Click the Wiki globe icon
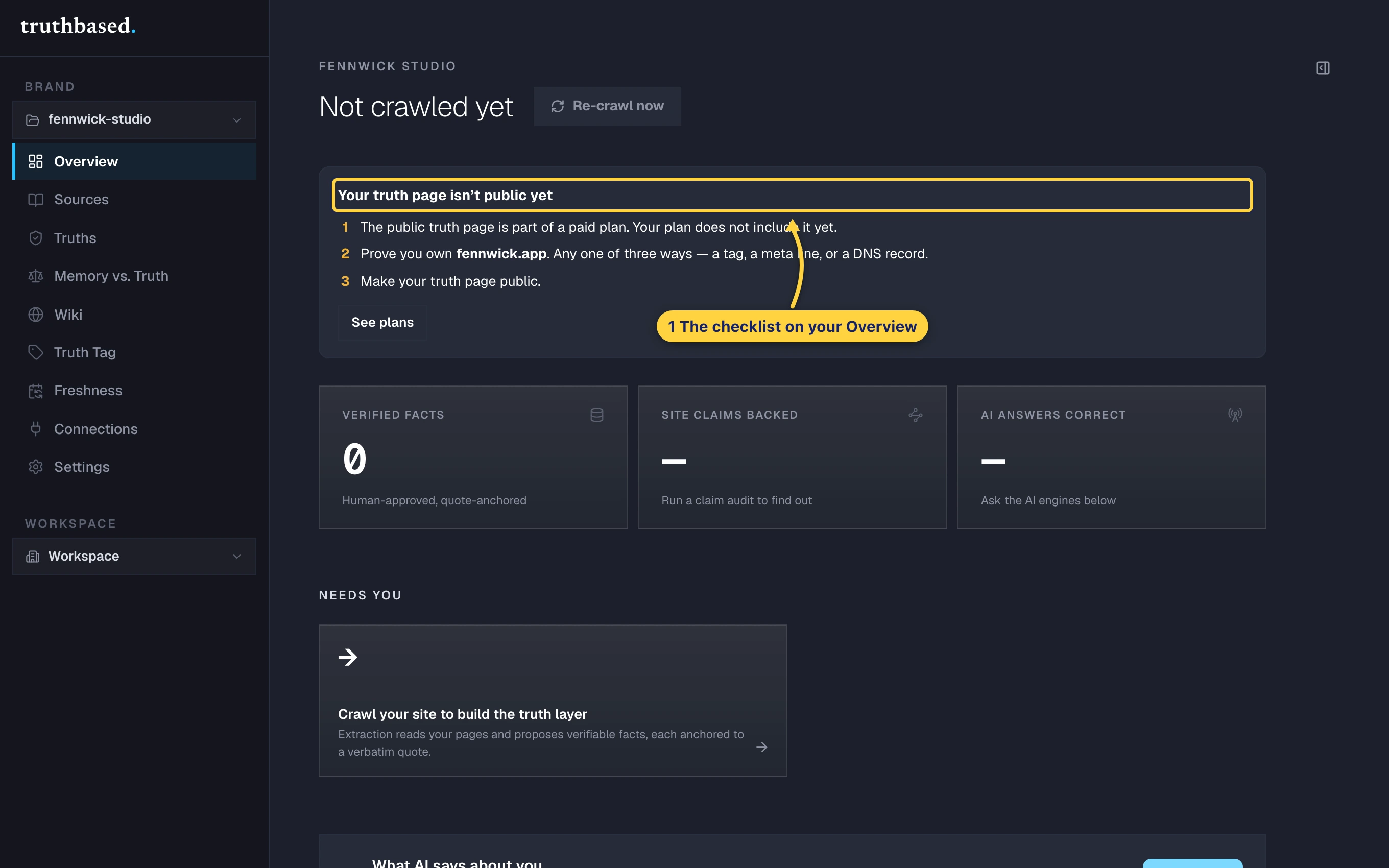Image resolution: width=1389 pixels, height=868 pixels. tap(36, 315)
